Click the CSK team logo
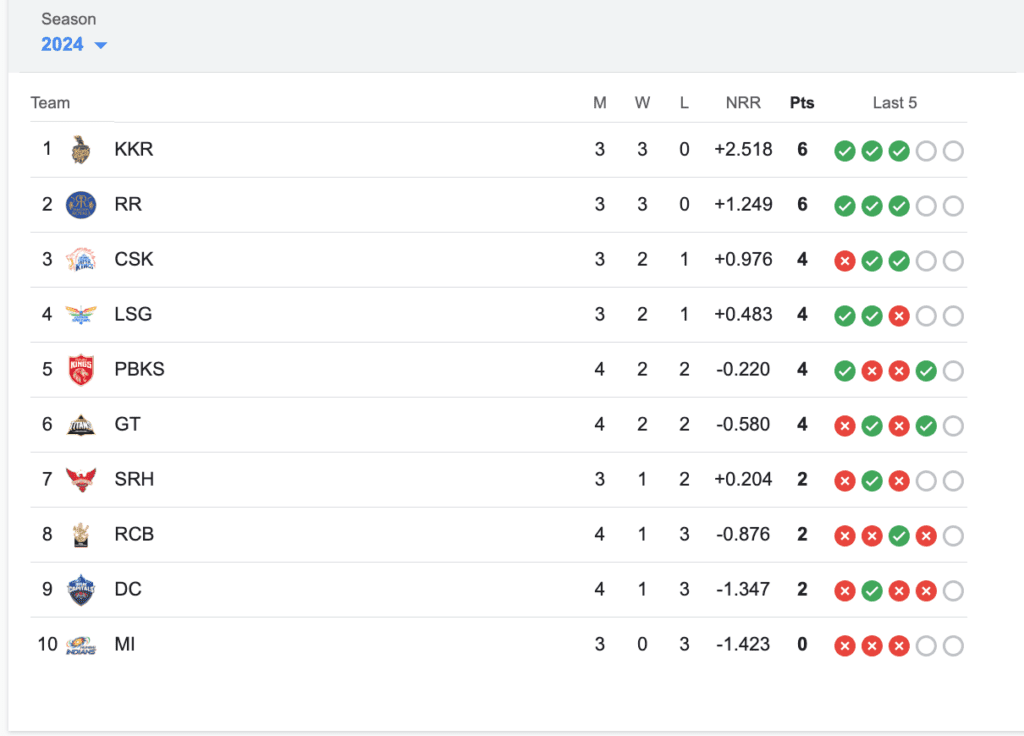Image resolution: width=1024 pixels, height=736 pixels. tap(79, 259)
